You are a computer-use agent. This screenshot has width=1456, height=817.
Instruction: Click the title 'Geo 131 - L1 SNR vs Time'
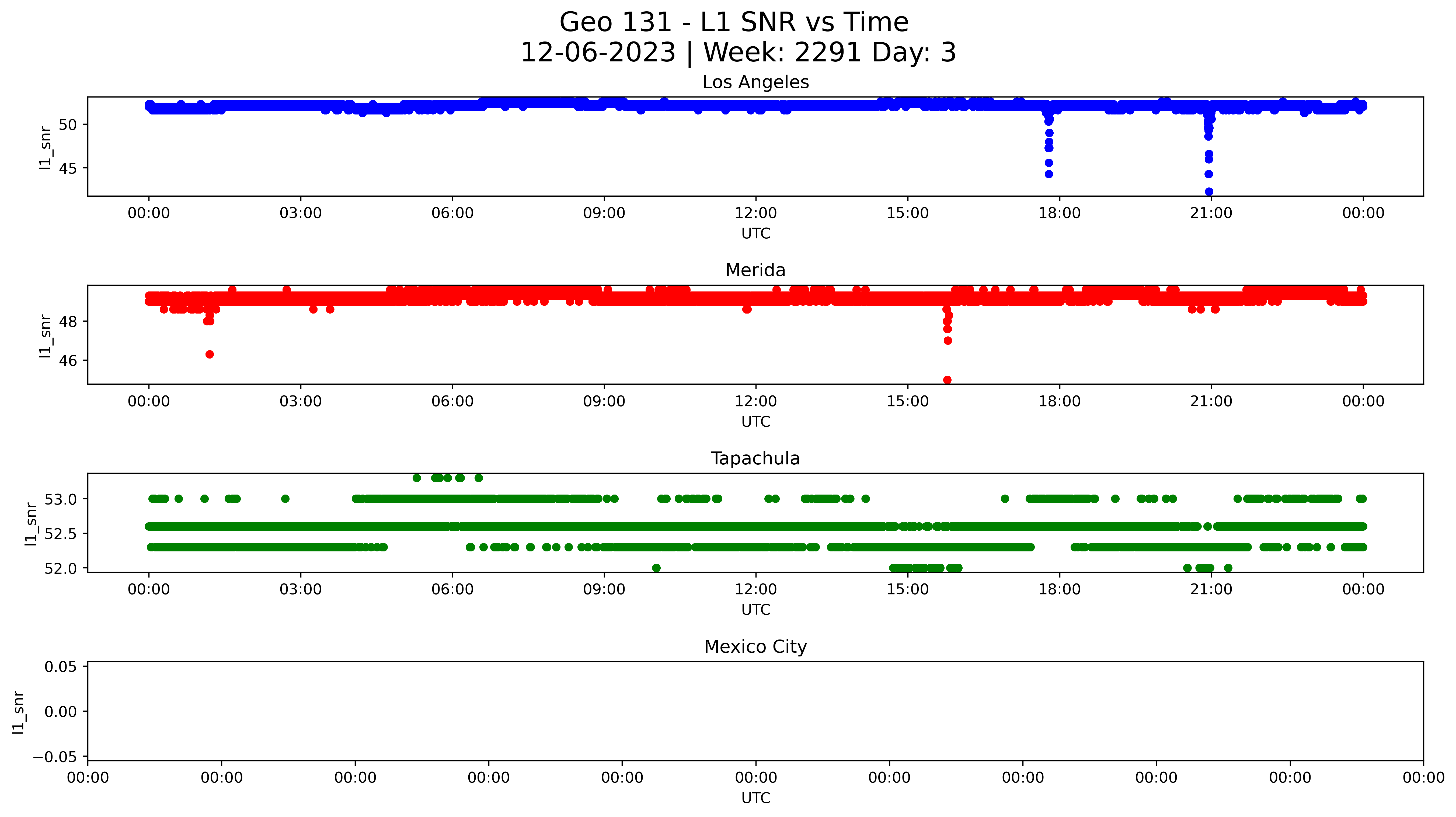(x=734, y=23)
